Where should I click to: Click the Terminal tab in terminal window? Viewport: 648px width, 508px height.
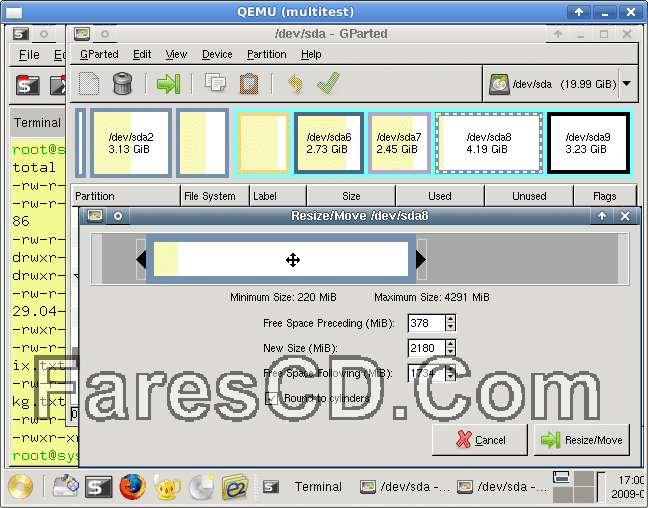37,123
